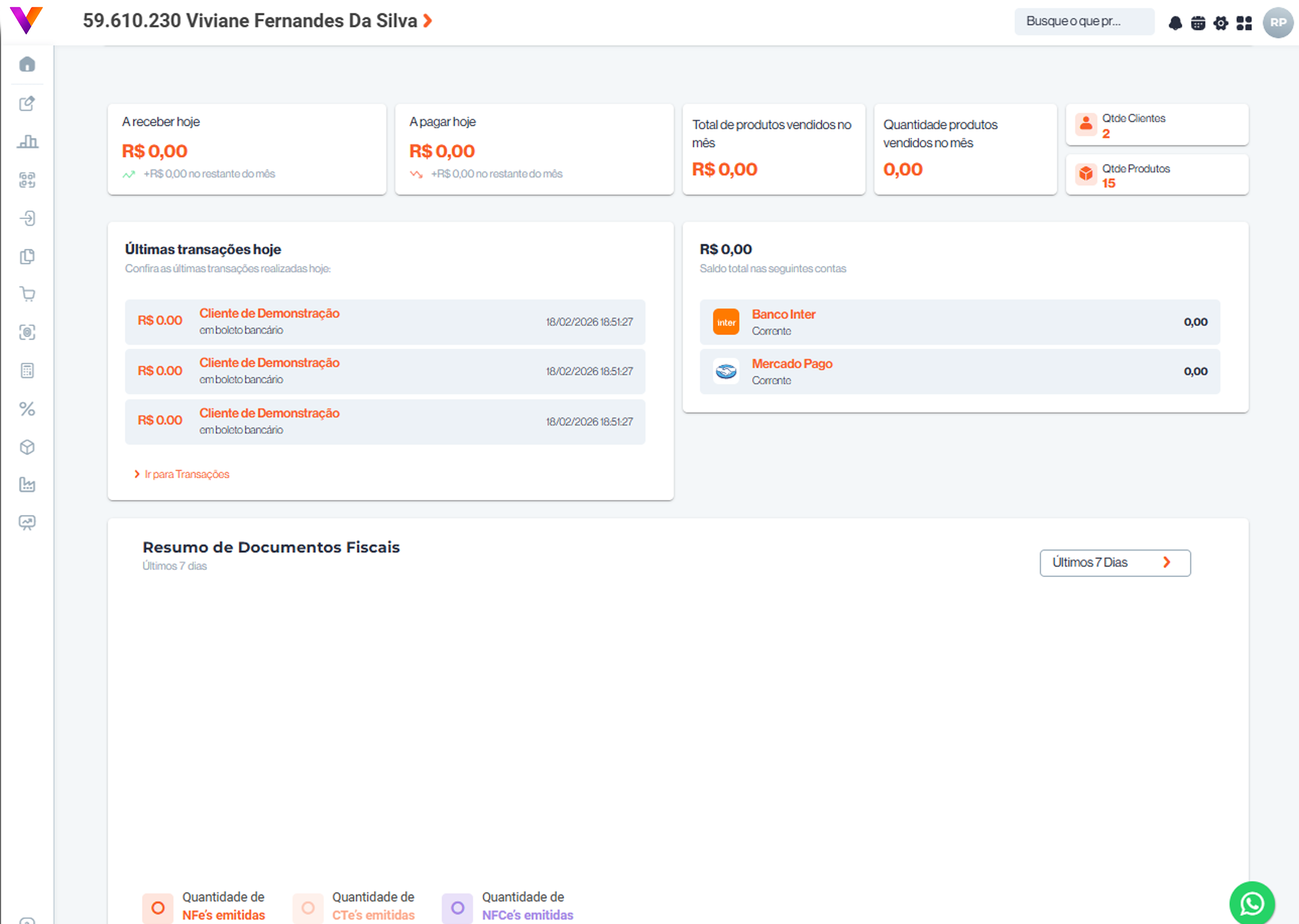The image size is (1299, 924).
Task: Open the box package sidebar icon
Action: 27,447
